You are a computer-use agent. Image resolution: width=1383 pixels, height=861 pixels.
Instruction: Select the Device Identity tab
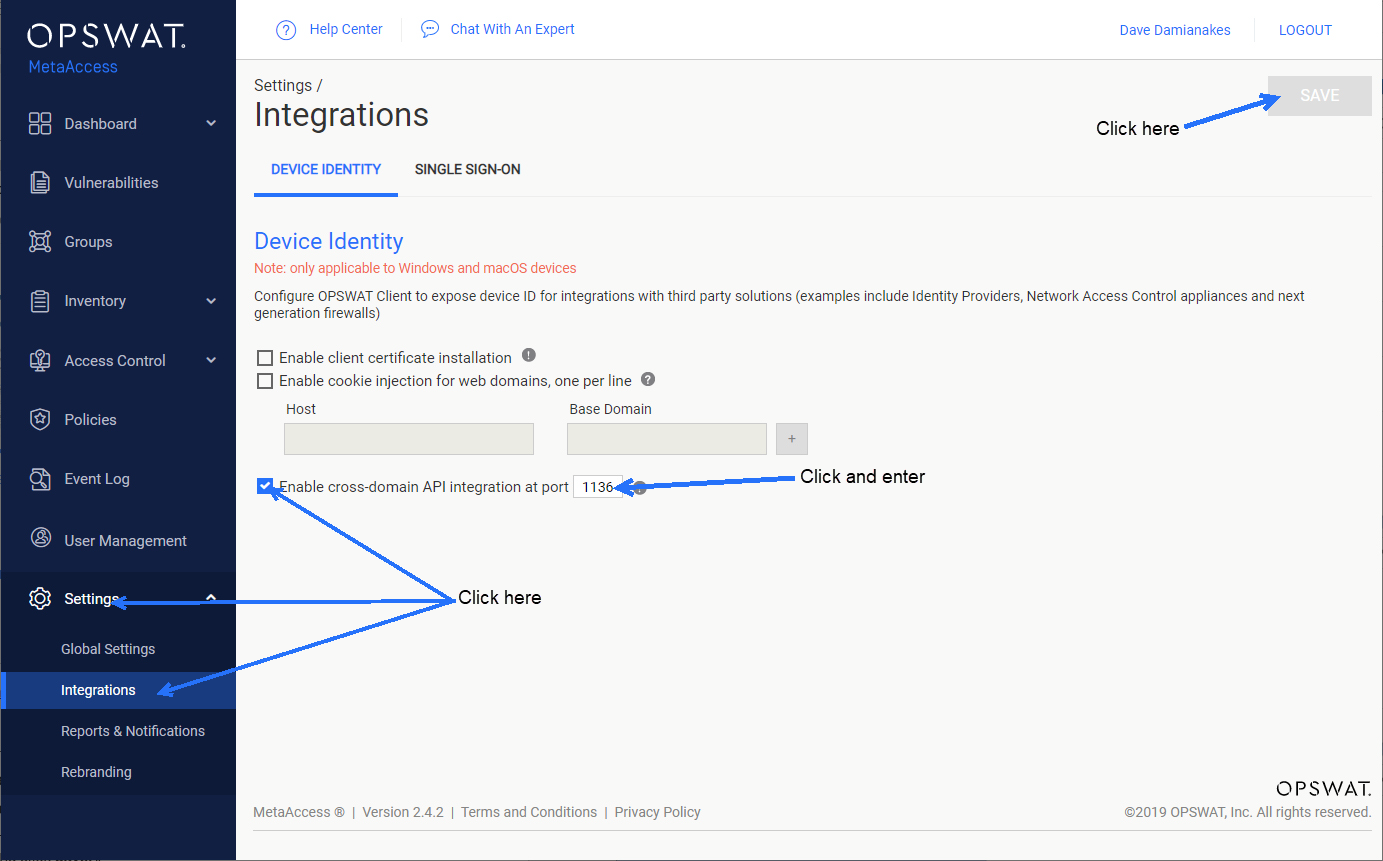point(326,170)
